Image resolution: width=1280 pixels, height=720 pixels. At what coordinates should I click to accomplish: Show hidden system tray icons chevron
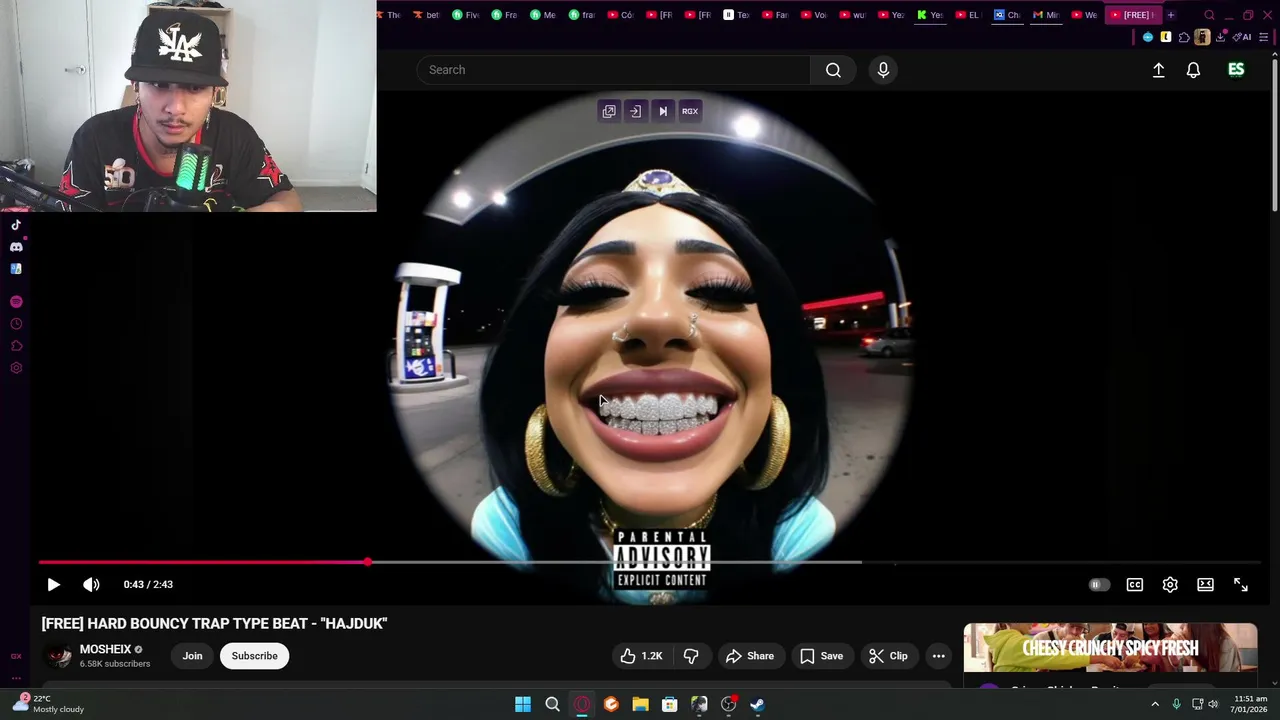(x=1155, y=704)
